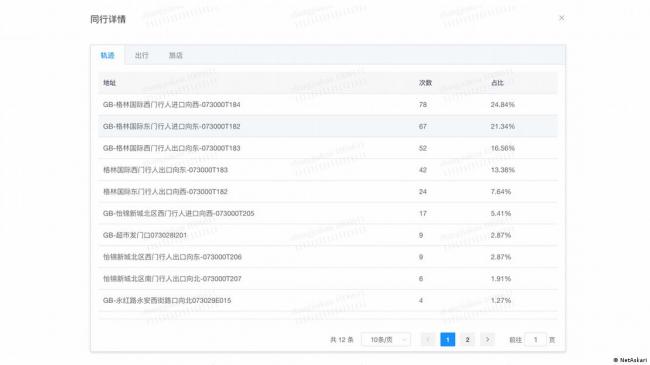Open the 旅店 tab
650x365 pixels.
pyautogui.click(x=176, y=55)
